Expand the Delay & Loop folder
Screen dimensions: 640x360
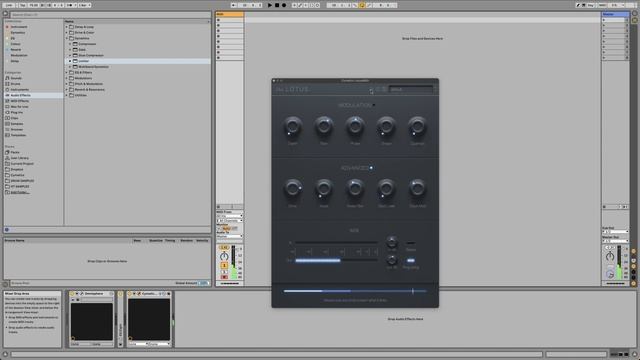click(x=67, y=27)
